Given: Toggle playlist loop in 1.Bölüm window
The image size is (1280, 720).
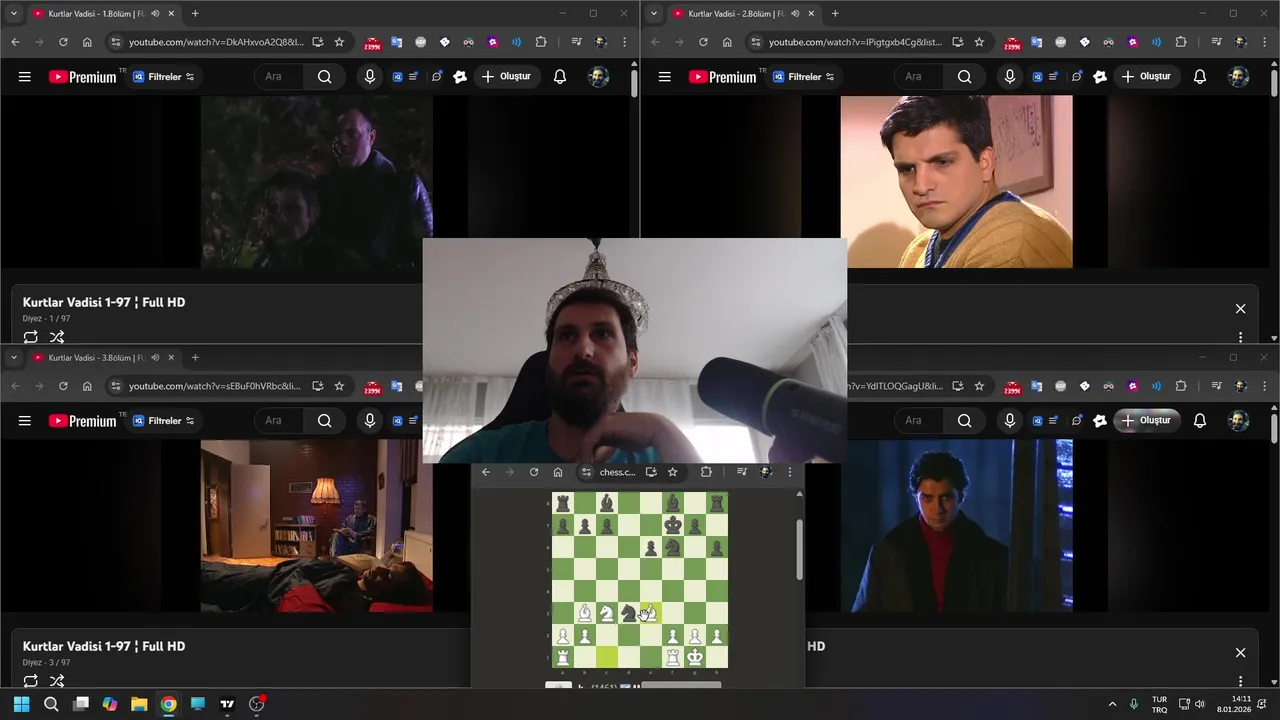Looking at the screenshot, I should coord(31,337).
